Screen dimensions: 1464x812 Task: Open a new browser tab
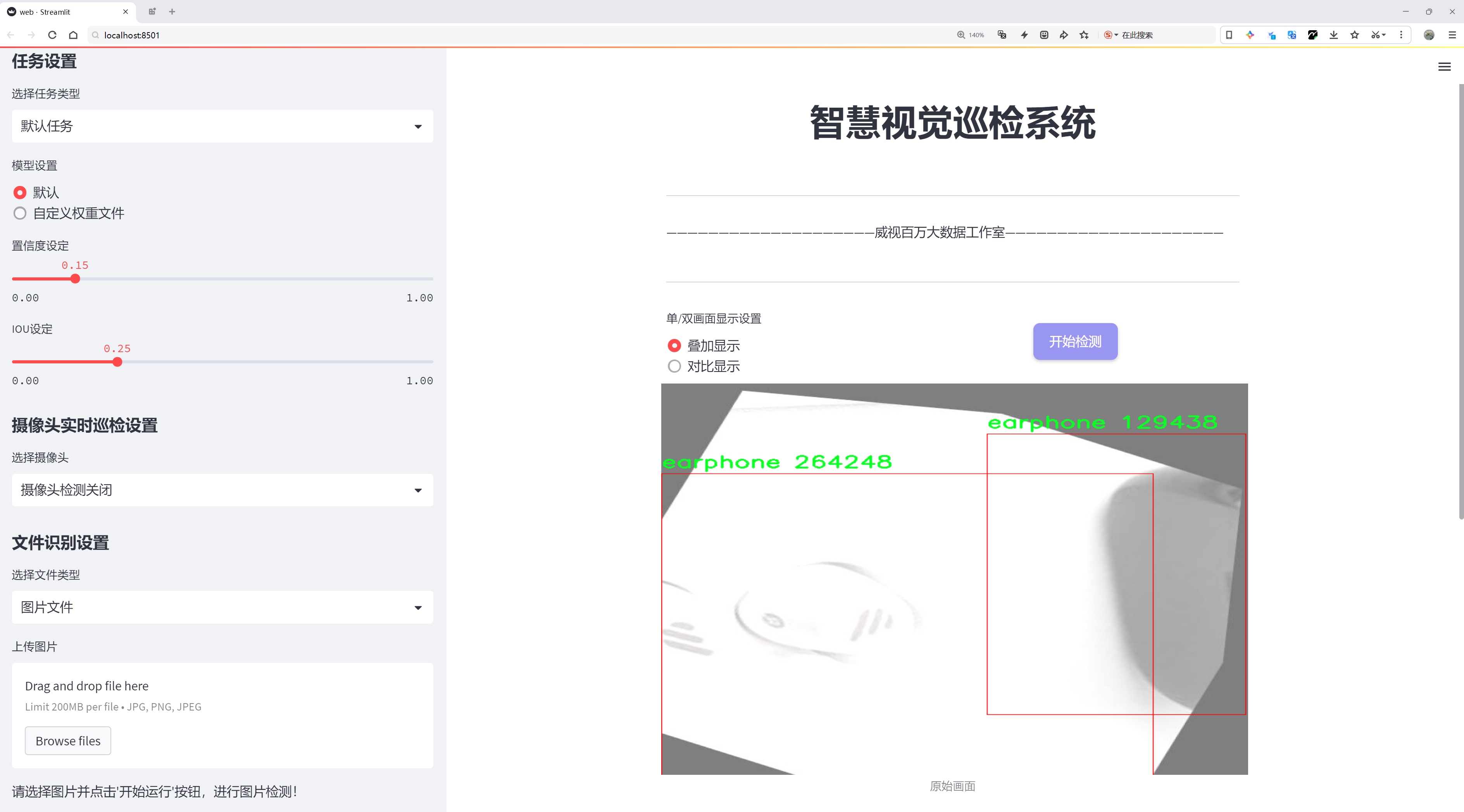point(172,11)
